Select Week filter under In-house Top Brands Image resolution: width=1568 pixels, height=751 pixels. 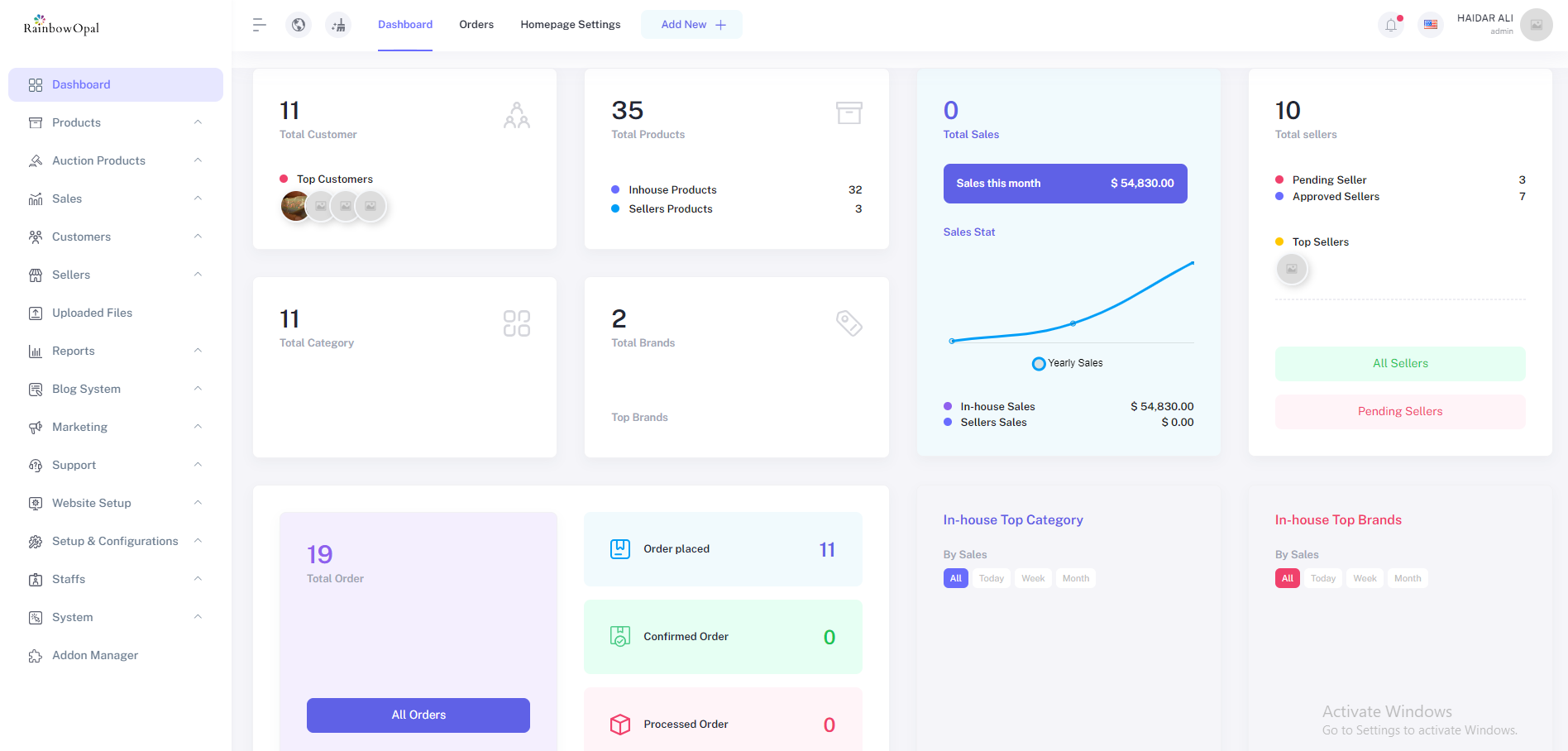tap(1365, 578)
